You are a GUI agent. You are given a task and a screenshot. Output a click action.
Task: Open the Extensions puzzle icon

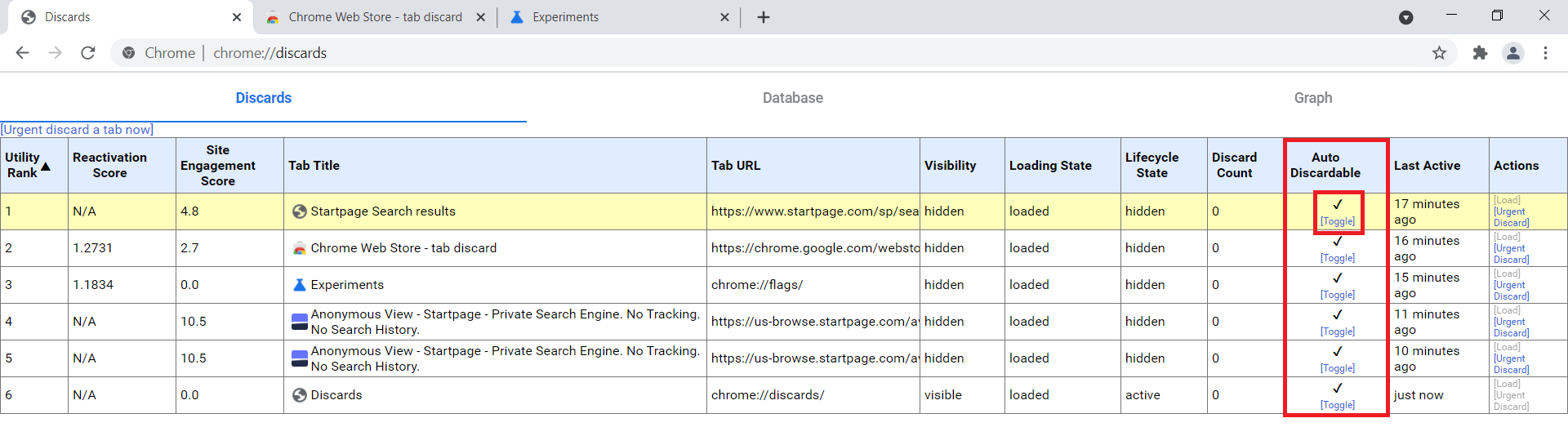coord(1480,53)
